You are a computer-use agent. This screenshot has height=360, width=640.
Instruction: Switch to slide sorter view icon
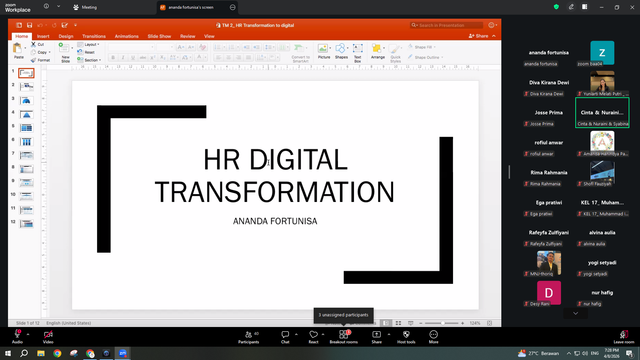(398, 323)
